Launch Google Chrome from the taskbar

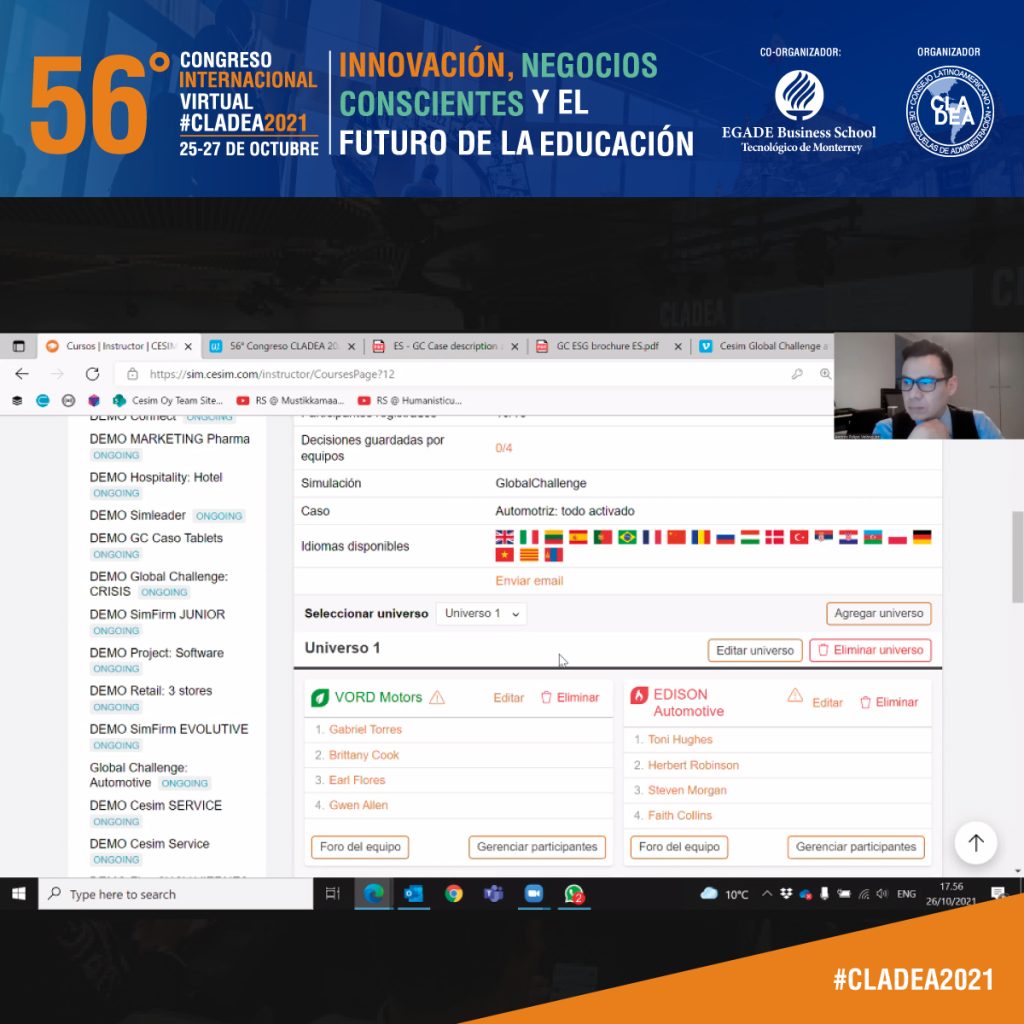click(454, 893)
